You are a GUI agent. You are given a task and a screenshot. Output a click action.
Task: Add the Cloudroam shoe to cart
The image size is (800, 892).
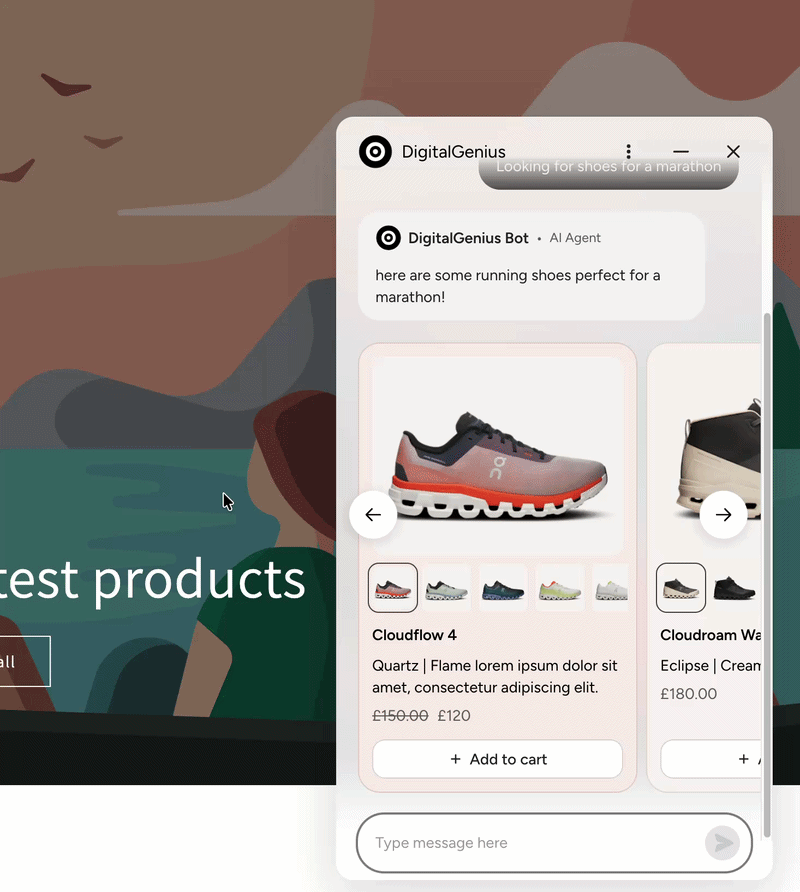tap(711, 759)
